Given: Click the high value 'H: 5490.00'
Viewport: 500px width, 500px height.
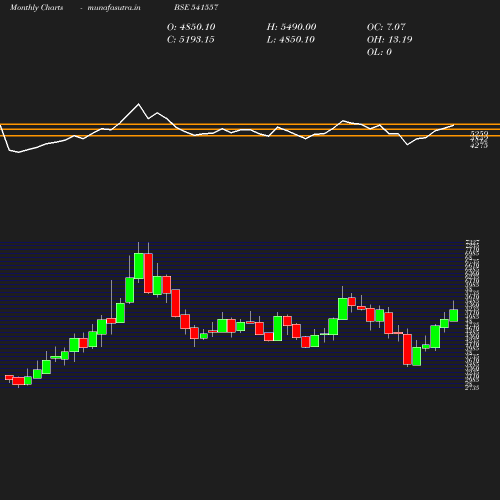Looking at the screenshot, I should pyautogui.click(x=291, y=27).
